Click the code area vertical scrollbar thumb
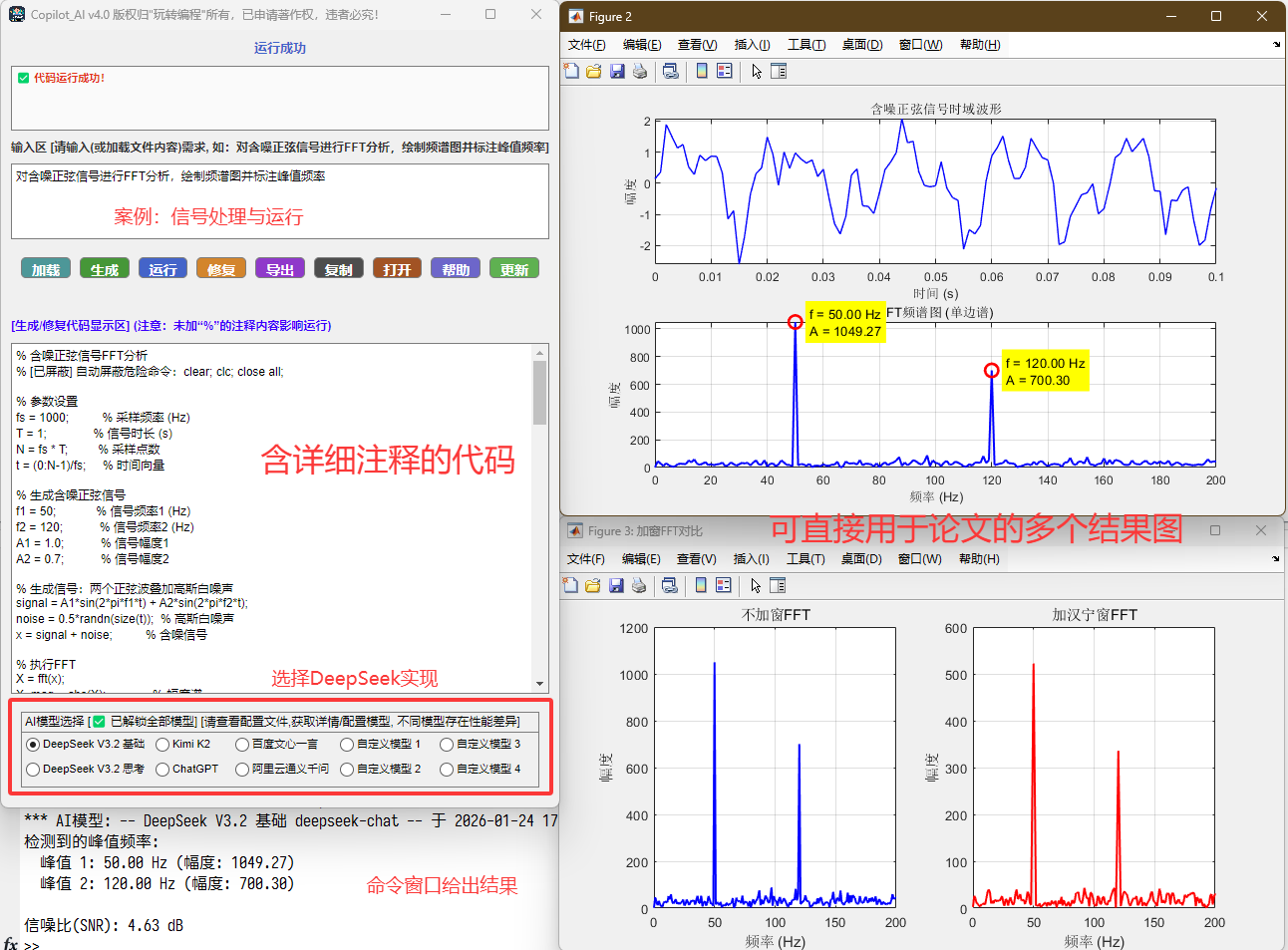1288x950 pixels. pos(540,392)
